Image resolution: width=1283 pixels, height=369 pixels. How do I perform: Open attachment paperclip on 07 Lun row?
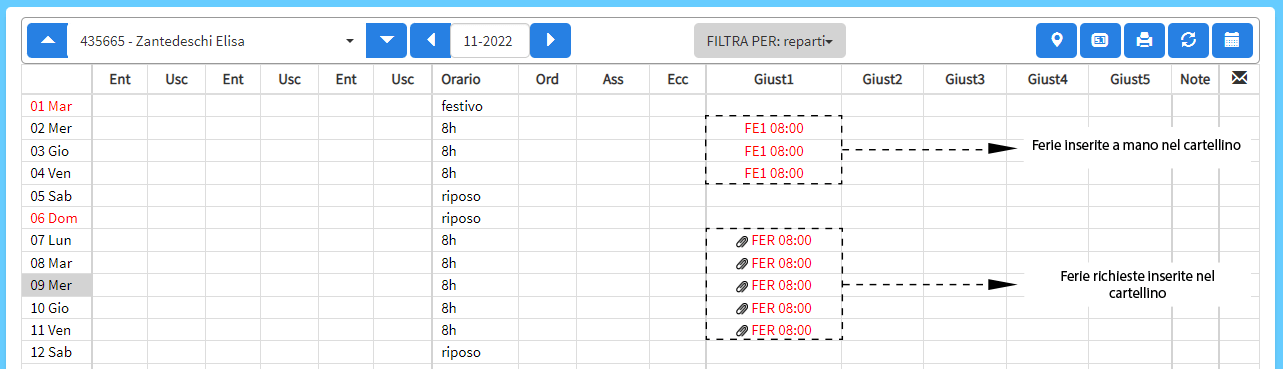point(742,241)
